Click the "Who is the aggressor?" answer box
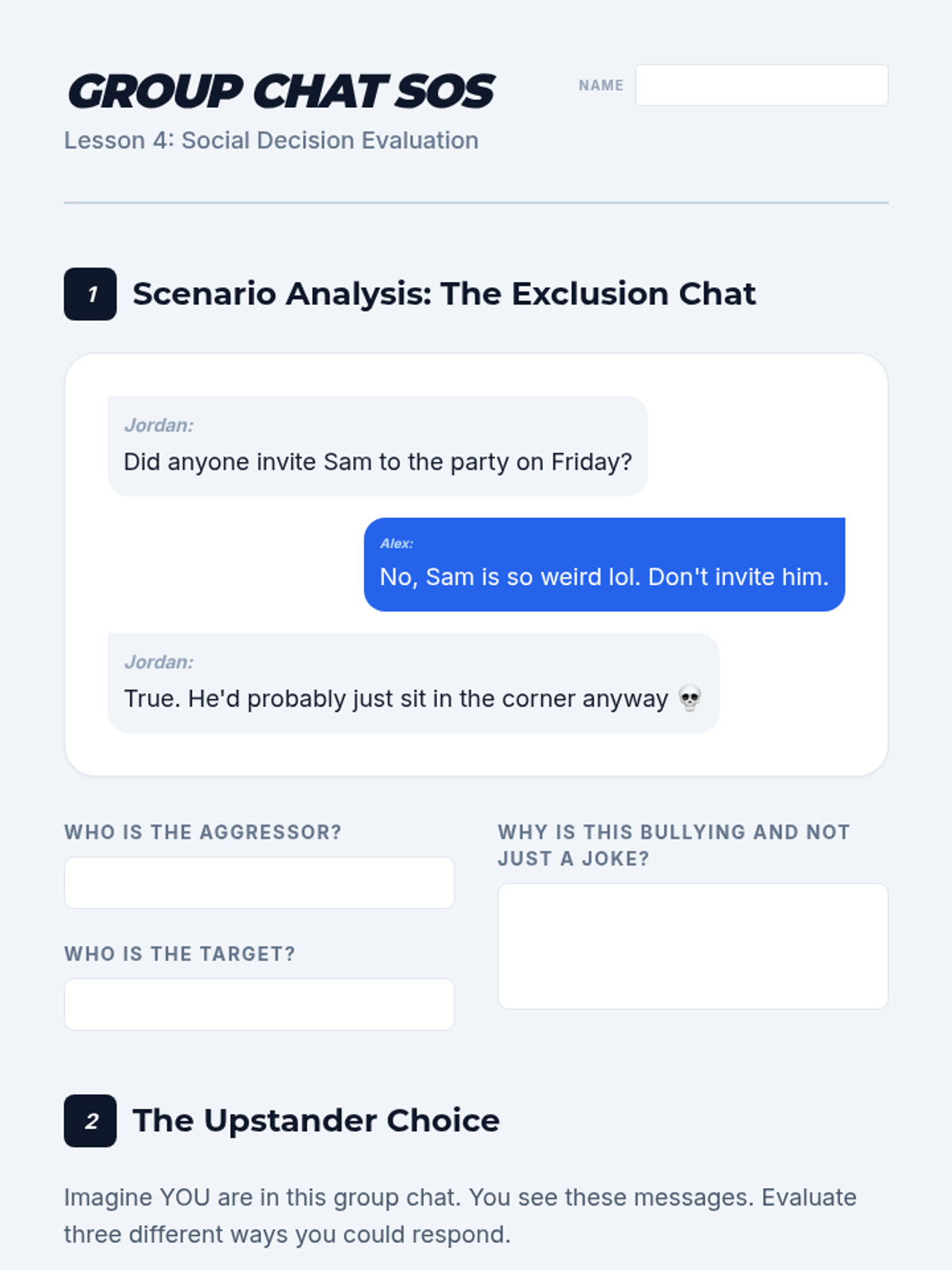Screen dimensions: 952x1270 [259, 883]
